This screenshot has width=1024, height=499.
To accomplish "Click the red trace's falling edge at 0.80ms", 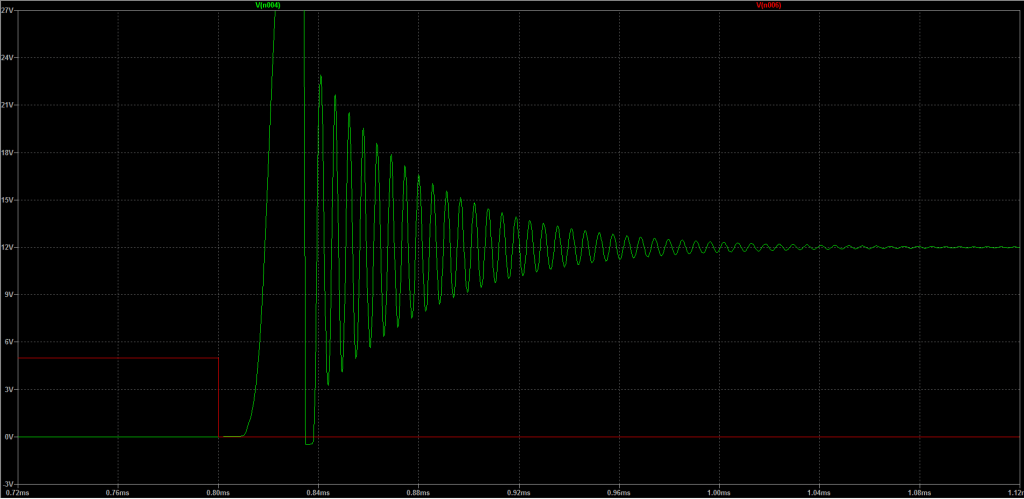I will pyautogui.click(x=218, y=398).
